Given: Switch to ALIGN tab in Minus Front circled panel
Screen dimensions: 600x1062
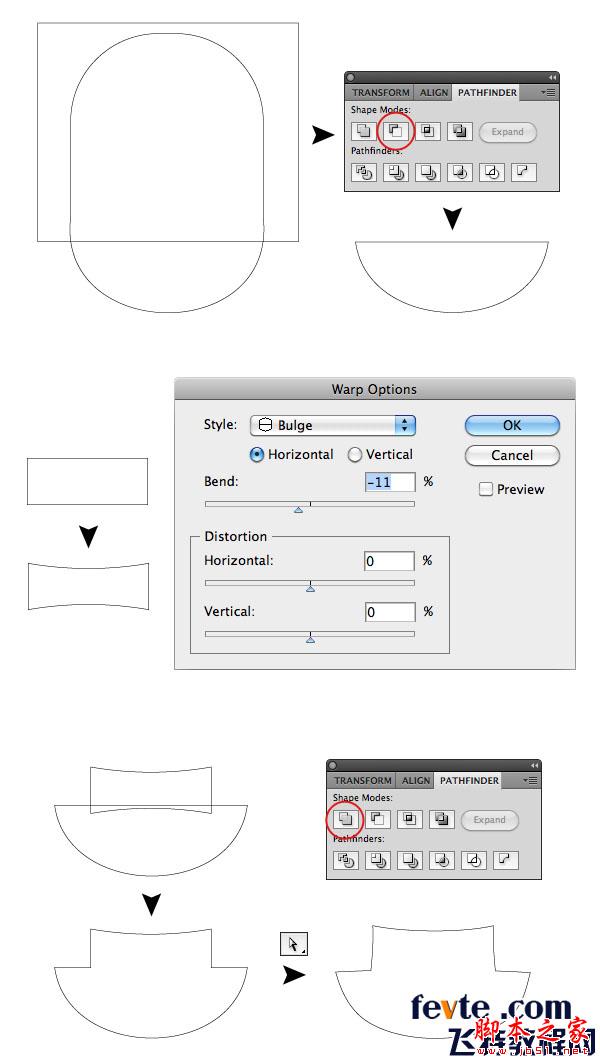Looking at the screenshot, I should [x=434, y=92].
